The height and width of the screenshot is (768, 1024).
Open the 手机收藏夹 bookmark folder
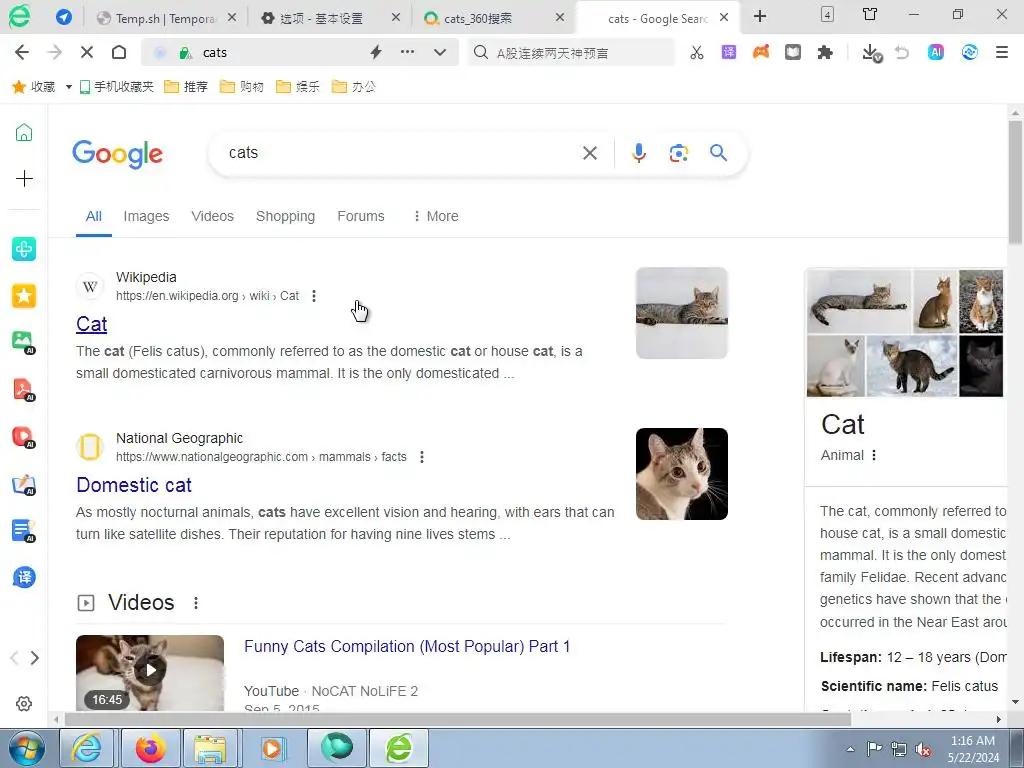[116, 86]
